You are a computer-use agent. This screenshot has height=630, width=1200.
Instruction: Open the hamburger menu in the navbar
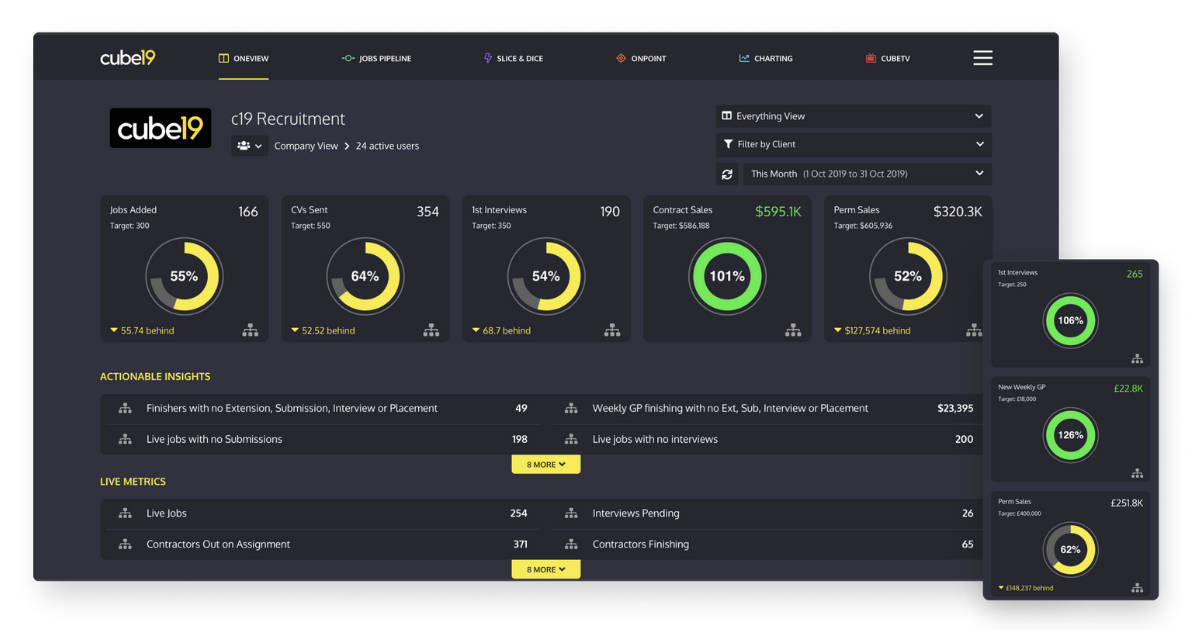point(983,58)
